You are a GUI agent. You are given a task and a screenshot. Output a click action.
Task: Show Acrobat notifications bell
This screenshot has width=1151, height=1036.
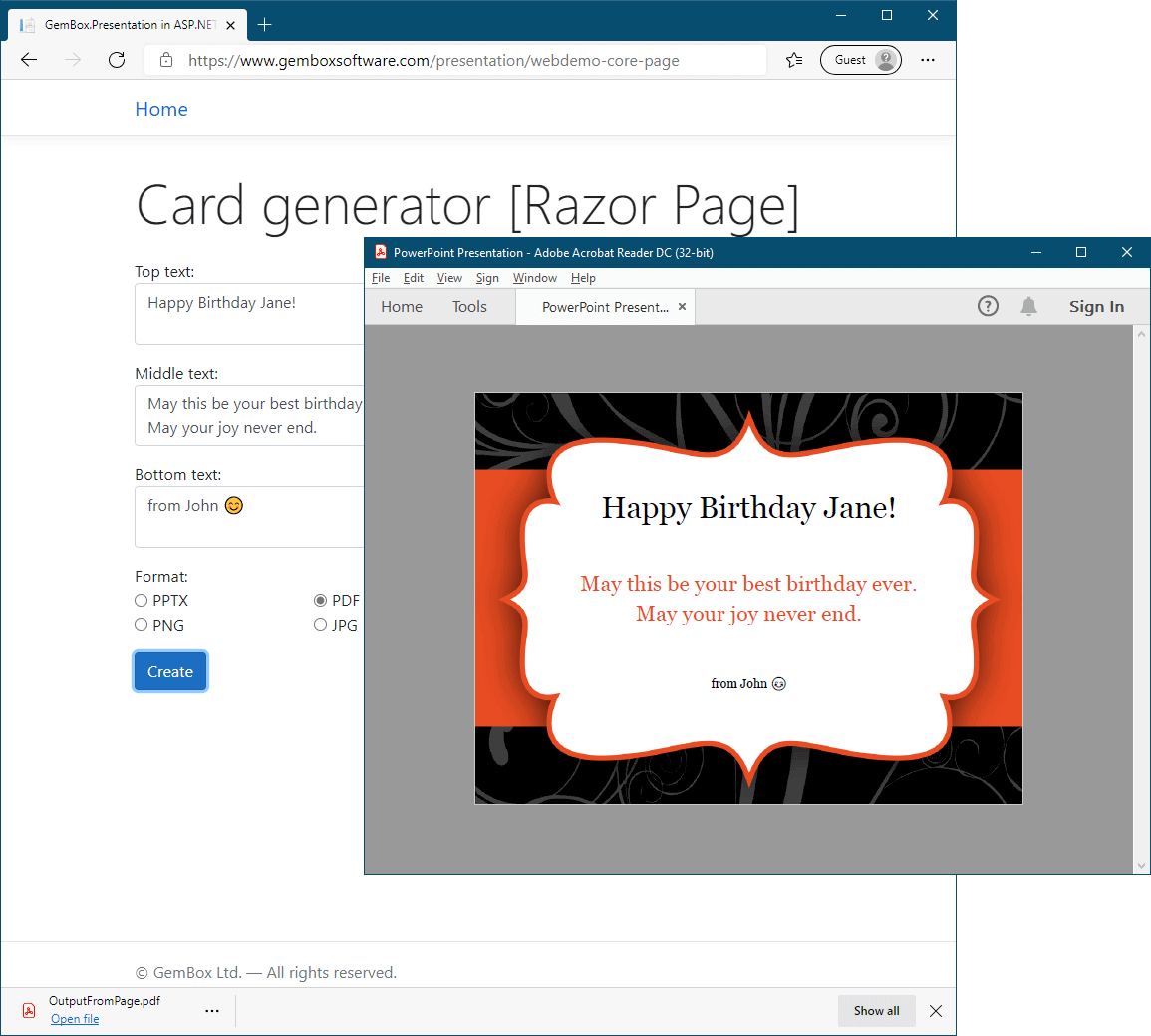coord(1029,306)
